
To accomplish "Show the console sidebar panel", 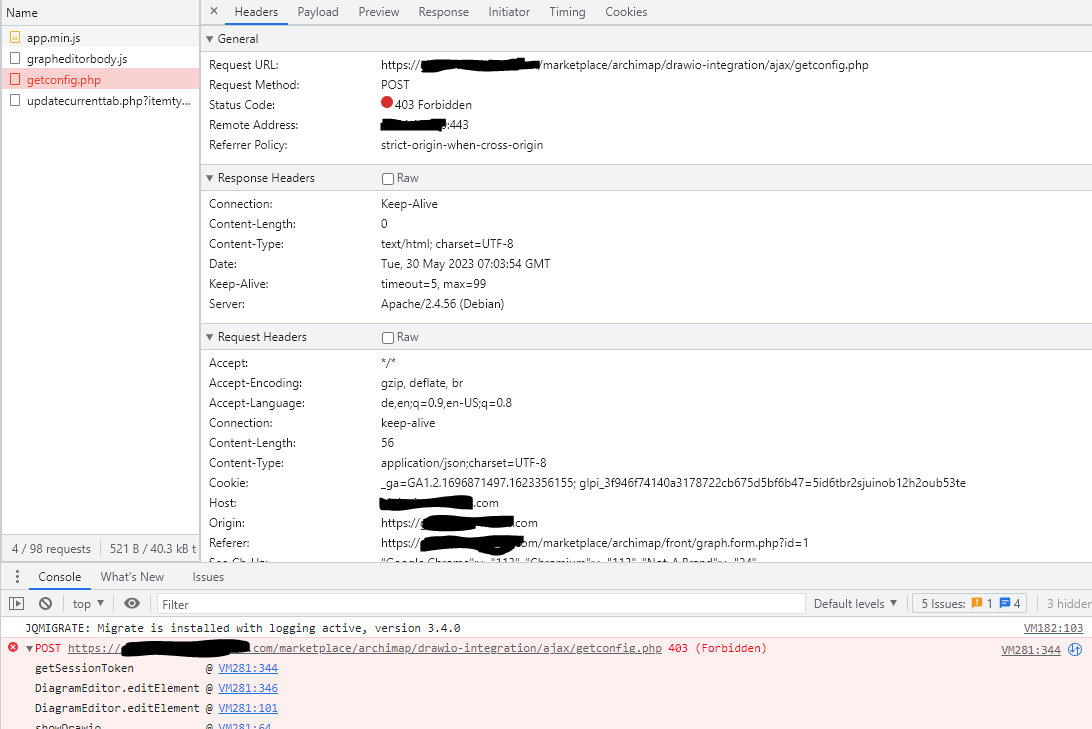I will pyautogui.click(x=16, y=603).
